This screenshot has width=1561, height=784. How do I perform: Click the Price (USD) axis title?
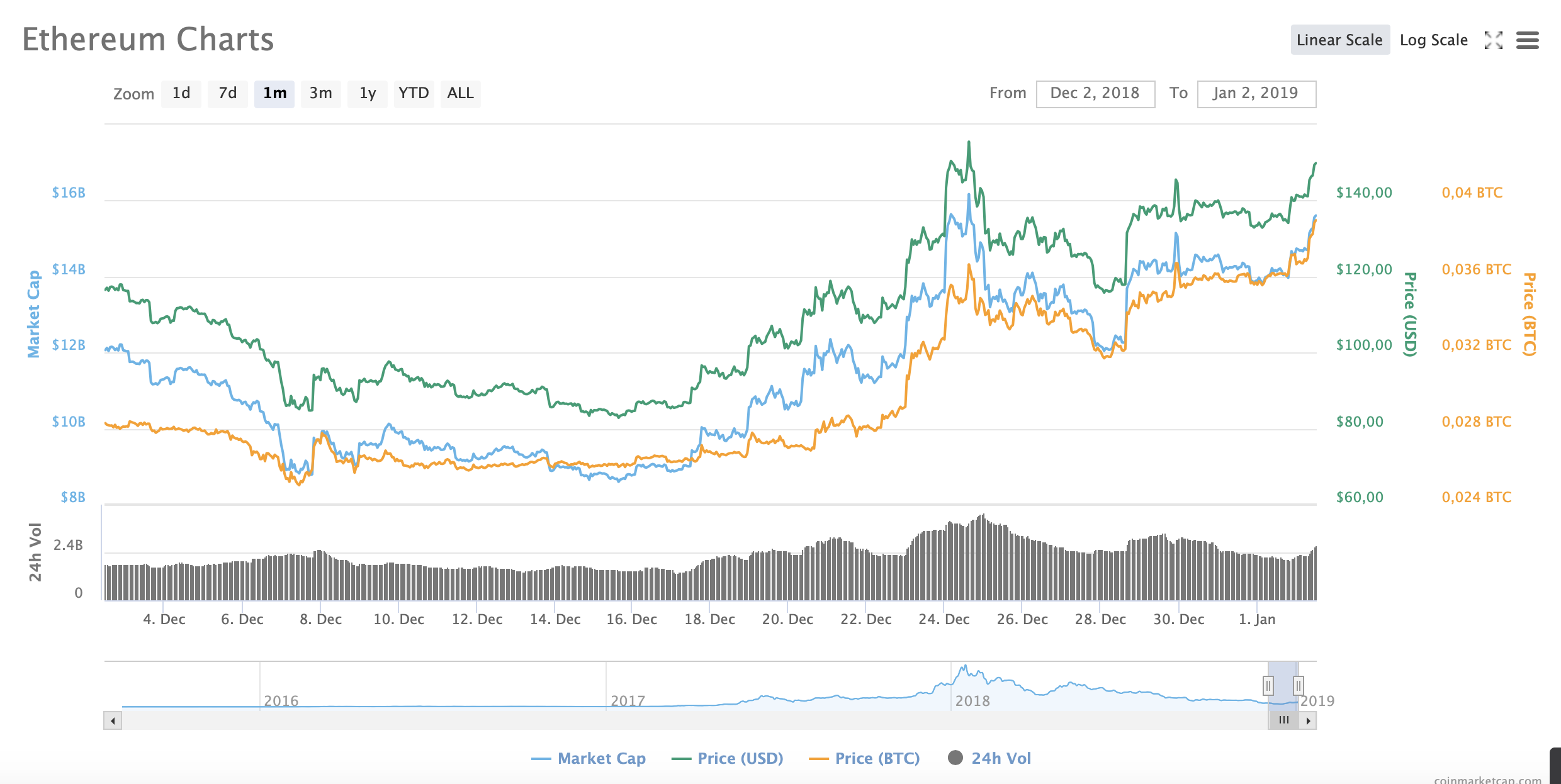[1410, 314]
